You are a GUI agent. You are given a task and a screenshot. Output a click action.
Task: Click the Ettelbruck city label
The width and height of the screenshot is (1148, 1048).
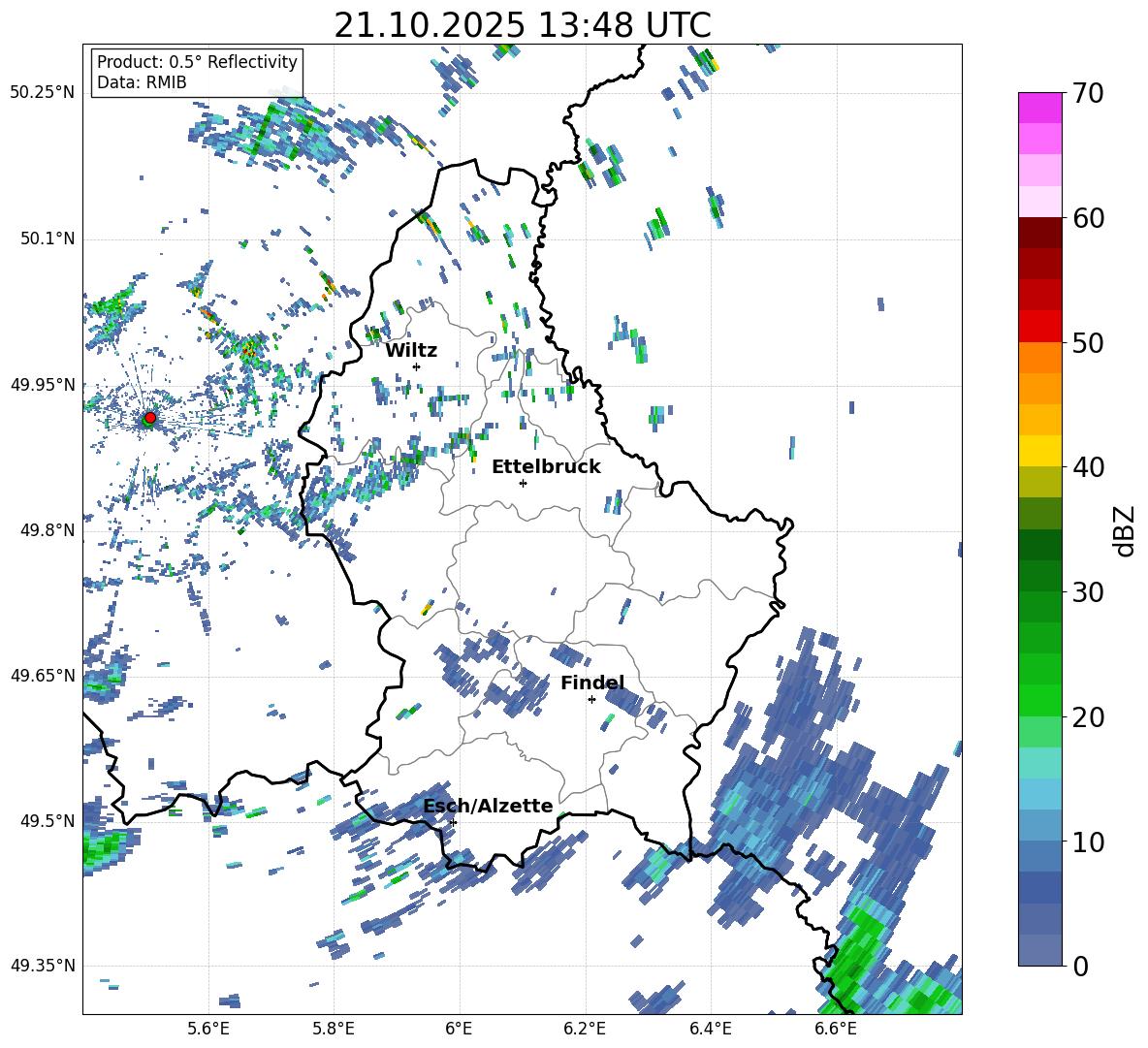tap(546, 467)
